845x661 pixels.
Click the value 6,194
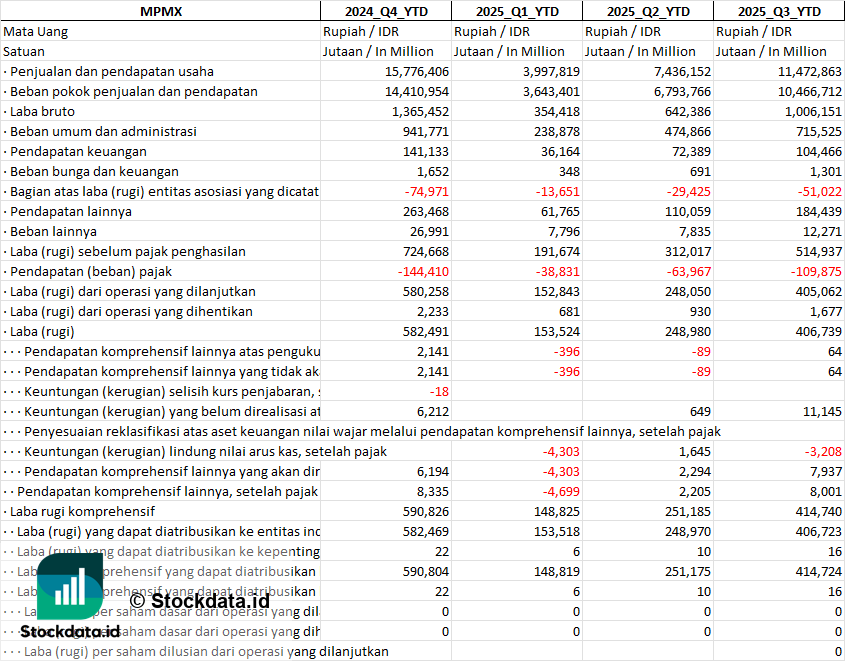click(x=433, y=471)
